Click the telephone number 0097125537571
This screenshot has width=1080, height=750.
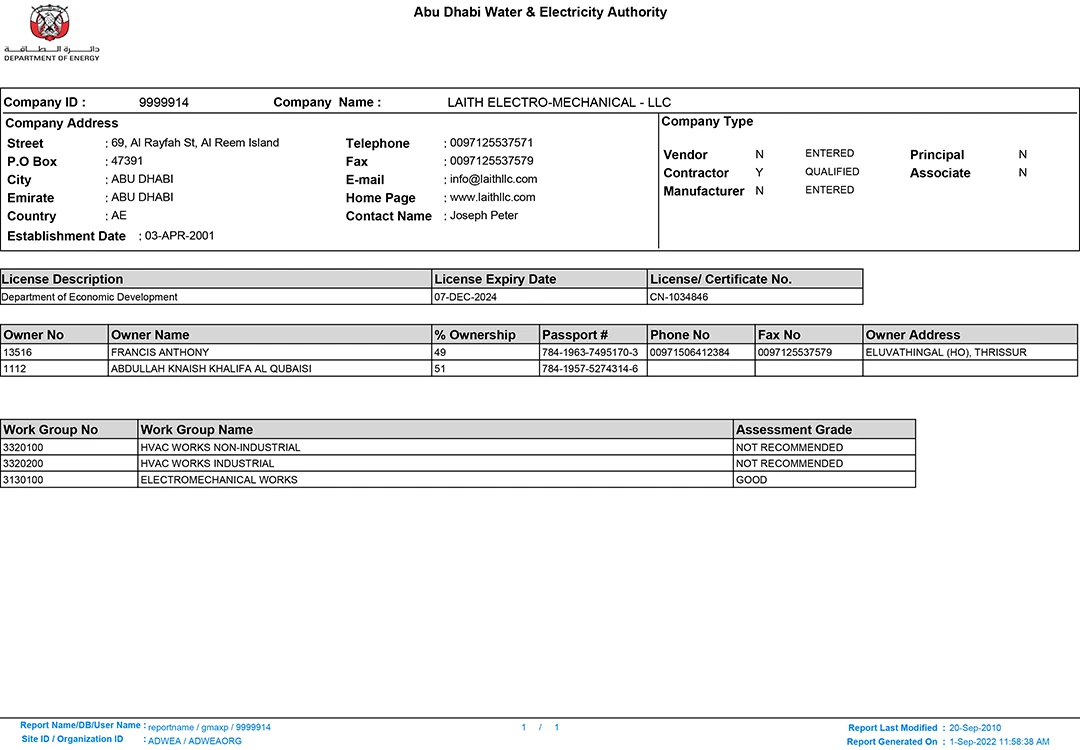coord(491,143)
